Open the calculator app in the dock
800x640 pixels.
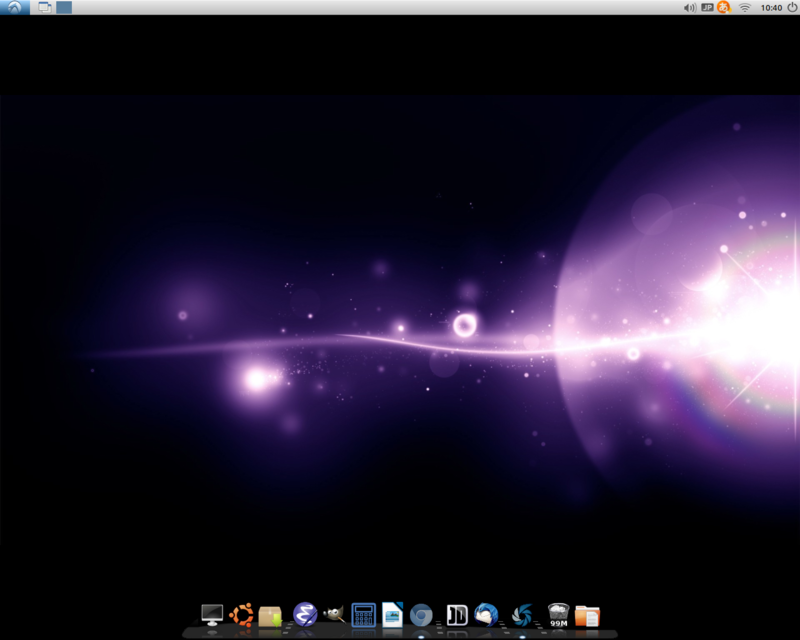(362, 613)
